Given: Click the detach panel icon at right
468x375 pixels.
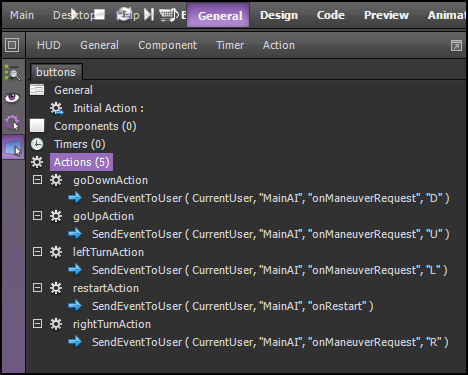Looking at the screenshot, I should 456,45.
